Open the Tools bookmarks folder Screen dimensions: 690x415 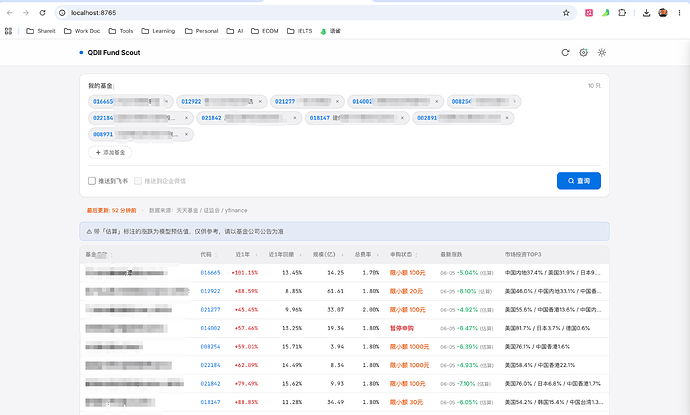point(121,31)
